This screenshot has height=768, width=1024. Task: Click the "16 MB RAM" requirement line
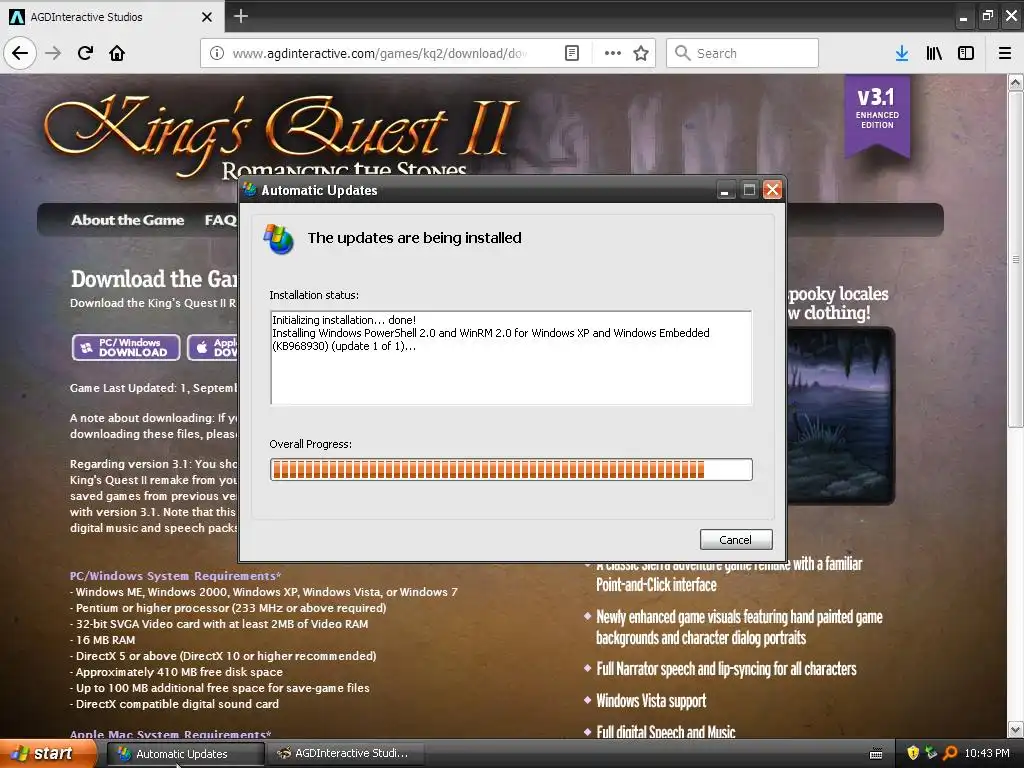coord(105,640)
